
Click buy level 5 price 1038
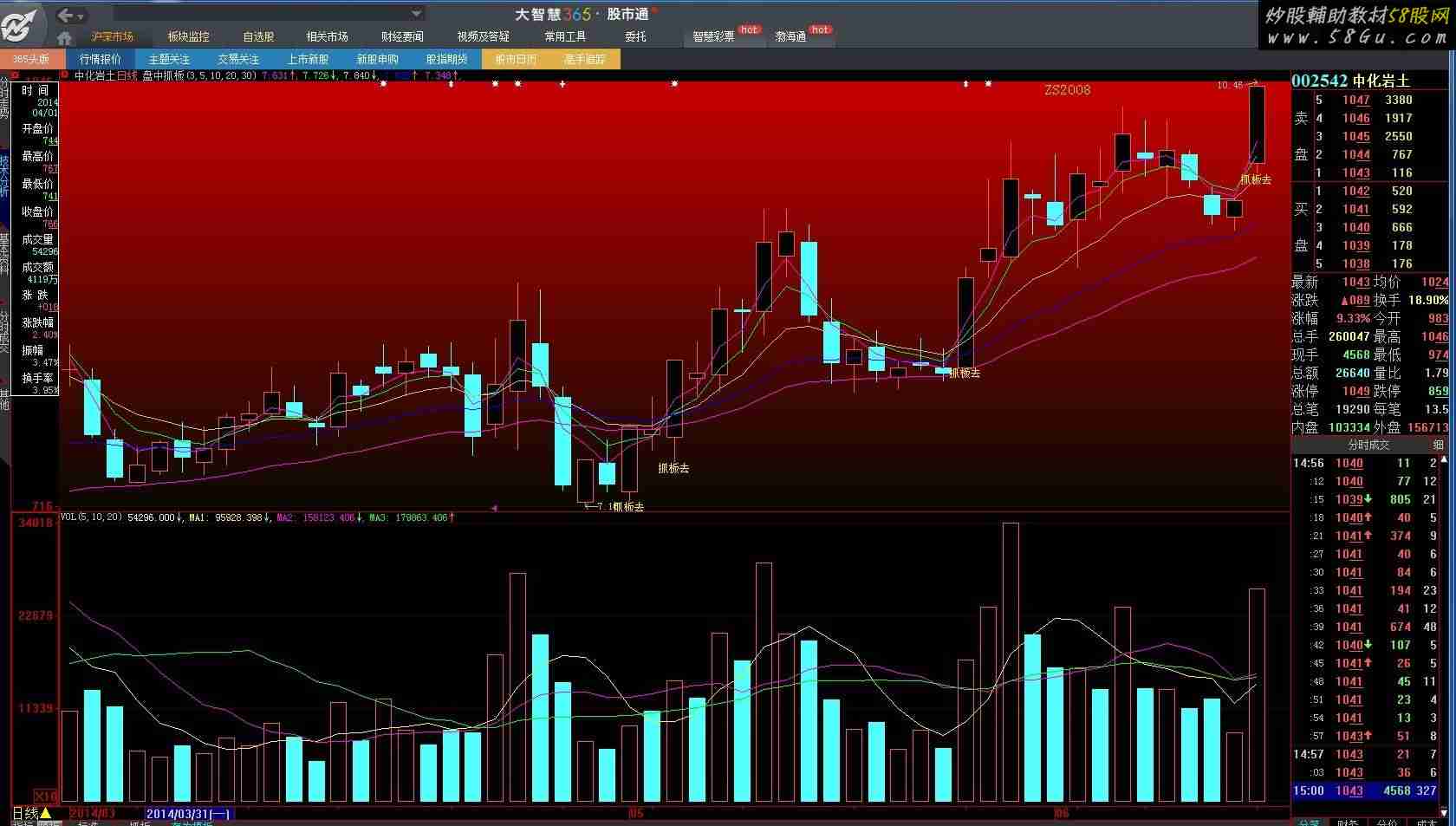click(x=1355, y=263)
